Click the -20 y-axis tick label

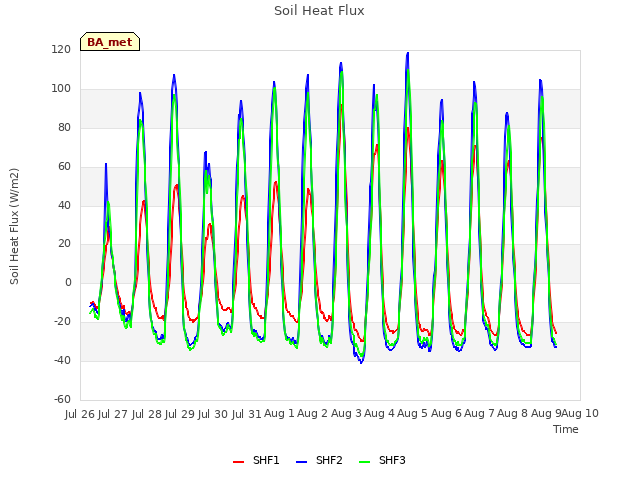click(x=62, y=322)
